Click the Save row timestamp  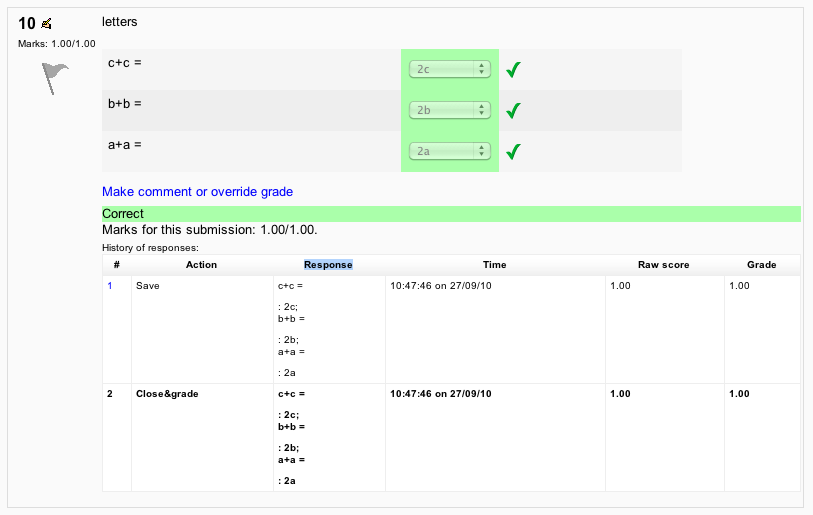pos(441,286)
